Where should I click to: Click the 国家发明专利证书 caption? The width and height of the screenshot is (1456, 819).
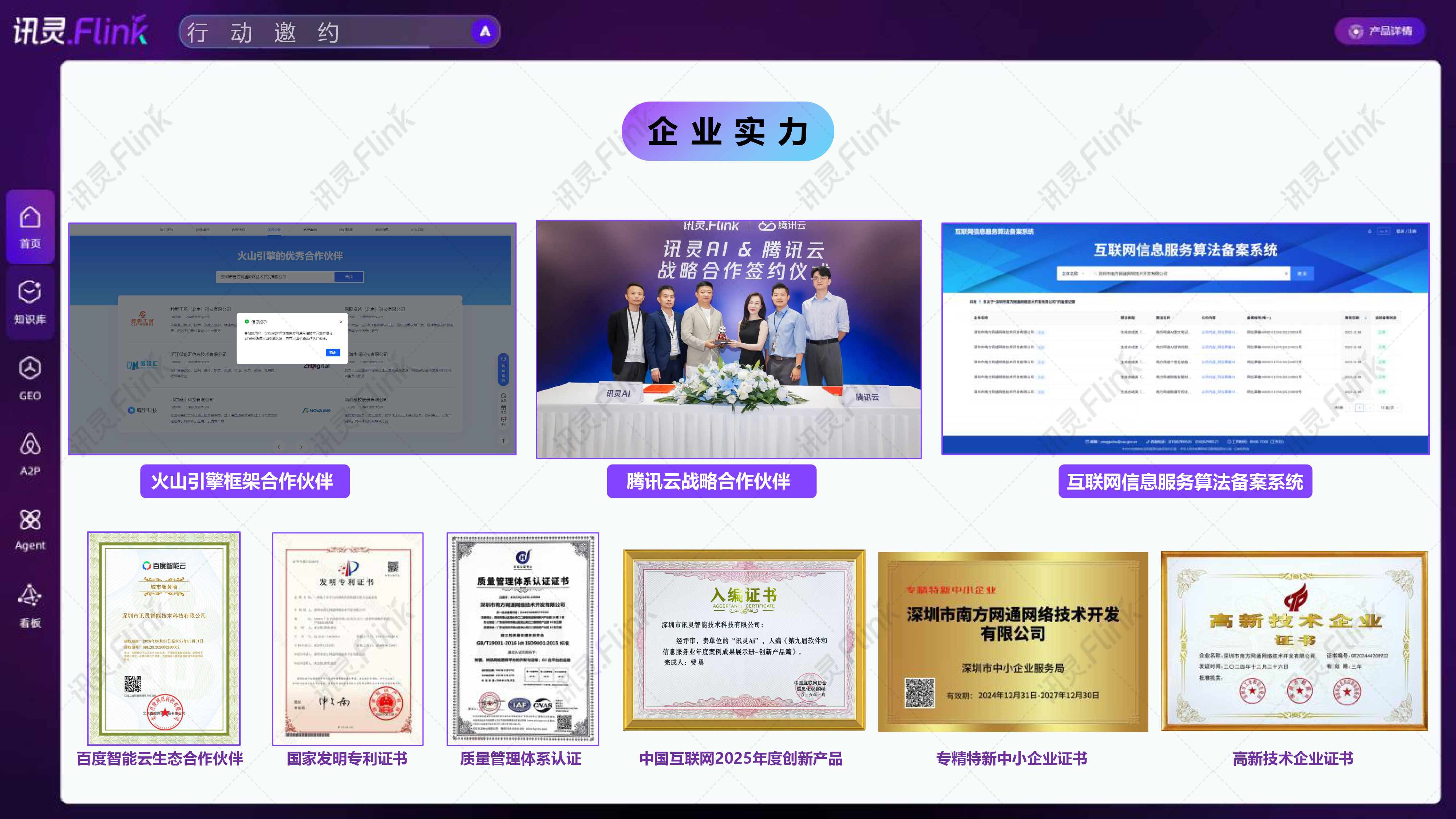[347, 759]
